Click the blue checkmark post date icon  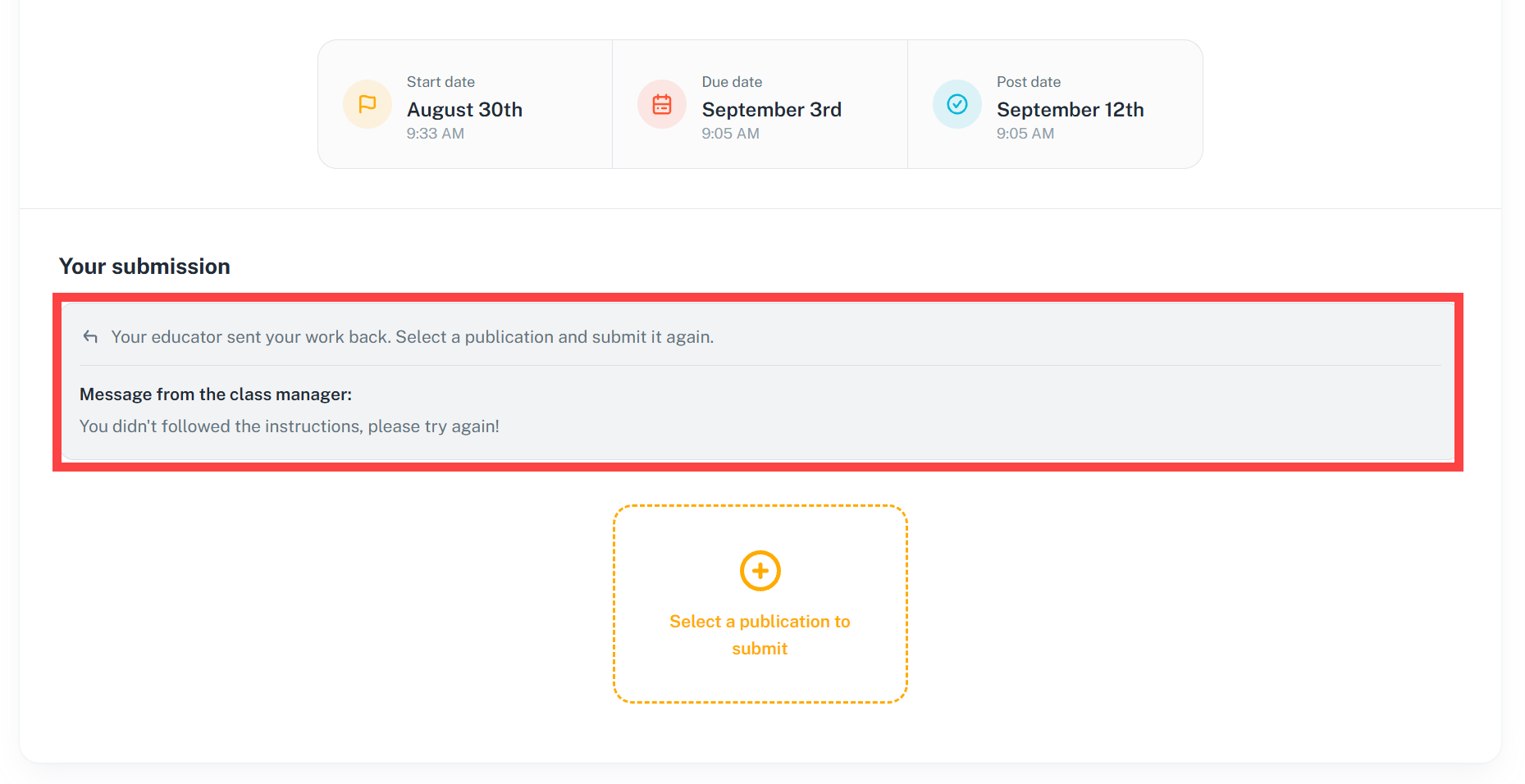(x=957, y=104)
